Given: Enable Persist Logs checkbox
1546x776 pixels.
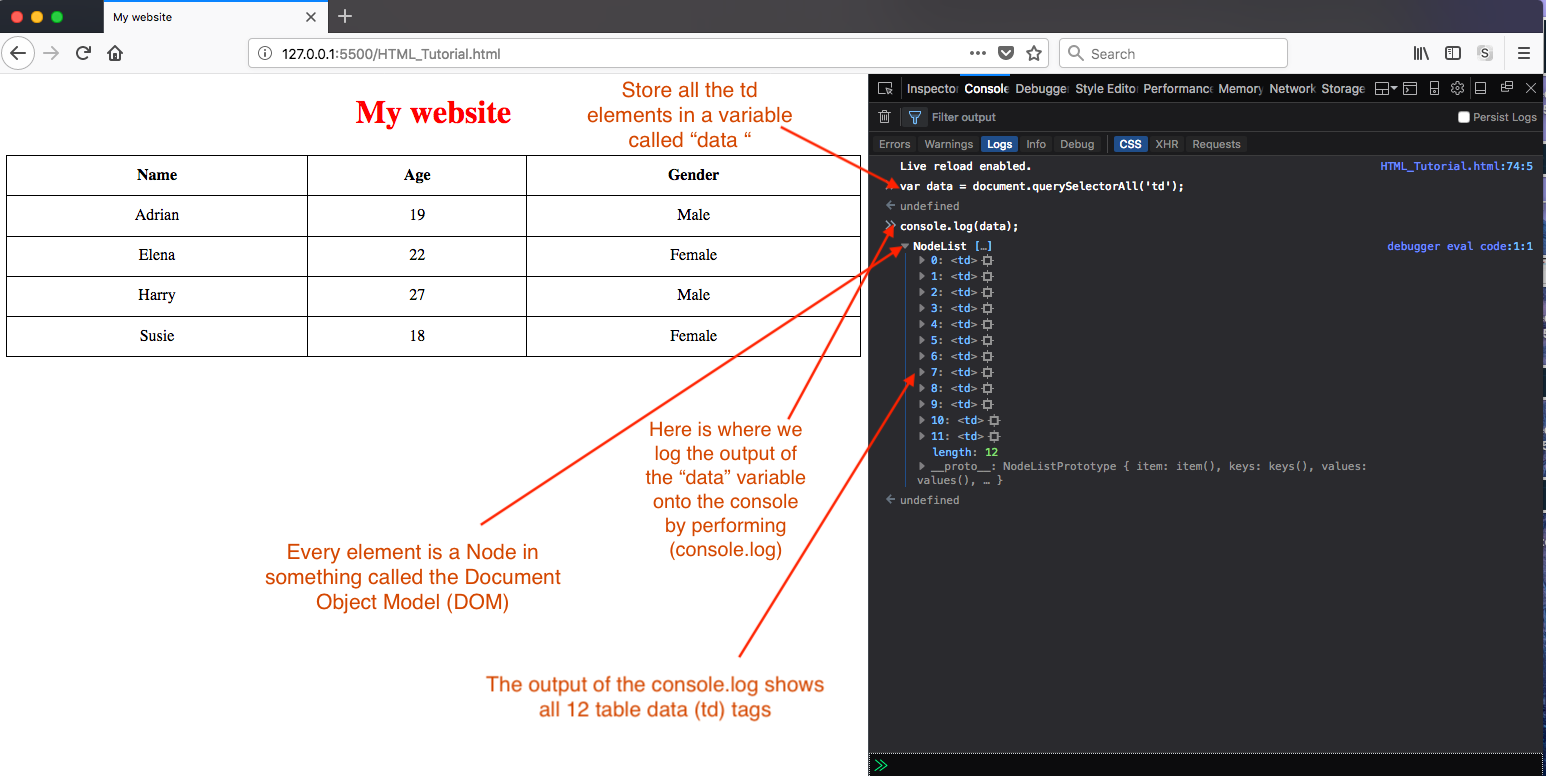Looking at the screenshot, I should coord(1464,117).
